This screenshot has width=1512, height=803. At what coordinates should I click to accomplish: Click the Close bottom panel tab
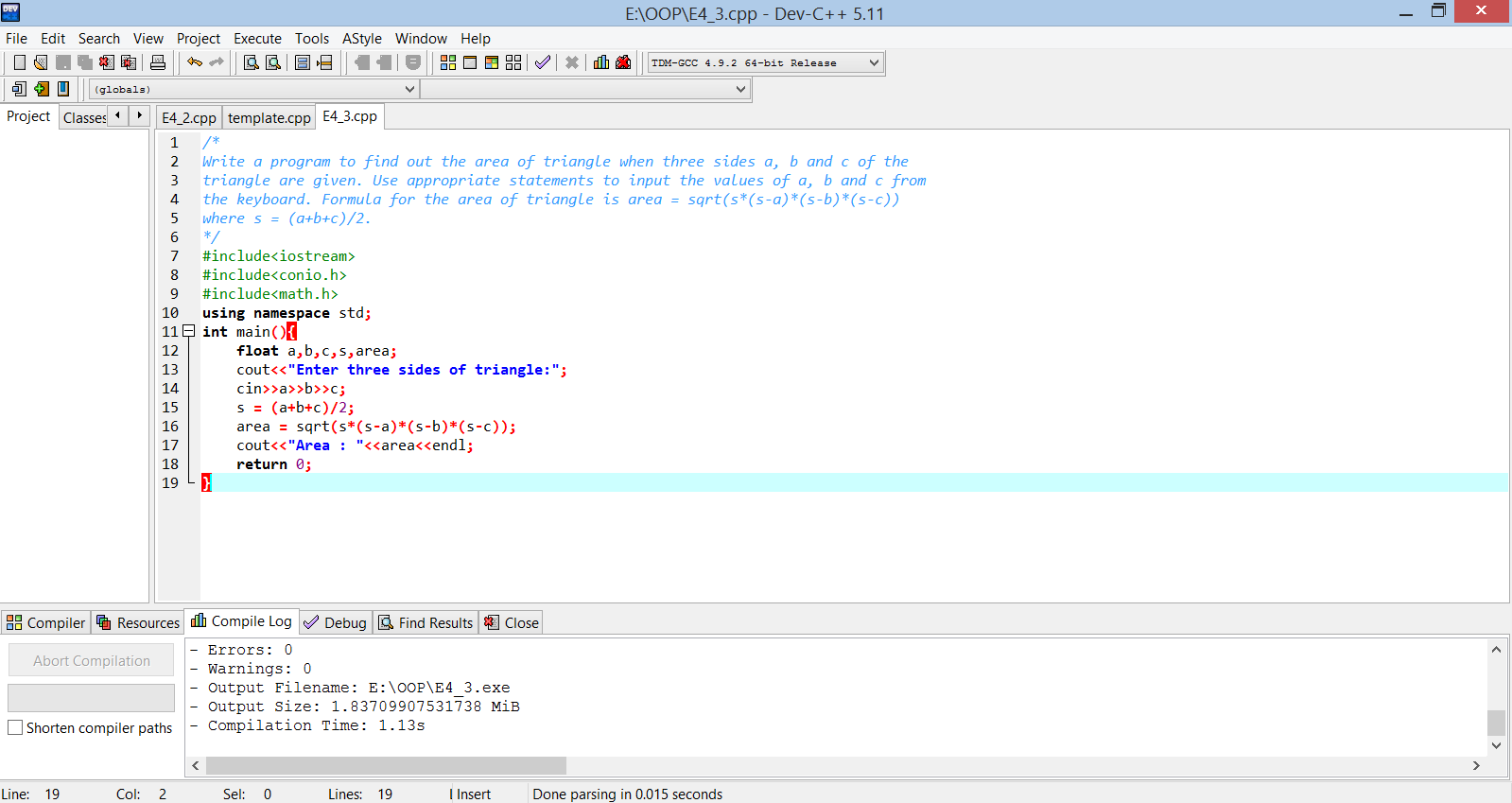[511, 622]
